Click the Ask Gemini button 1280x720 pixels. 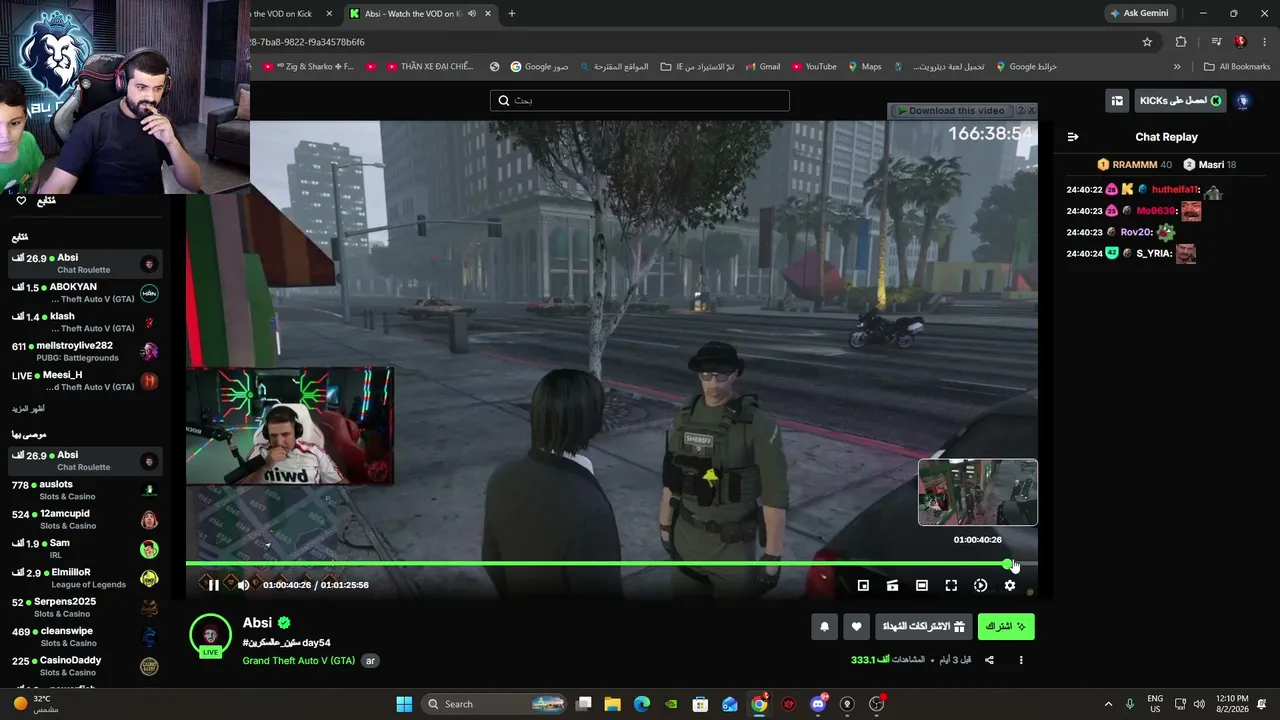(x=1139, y=14)
